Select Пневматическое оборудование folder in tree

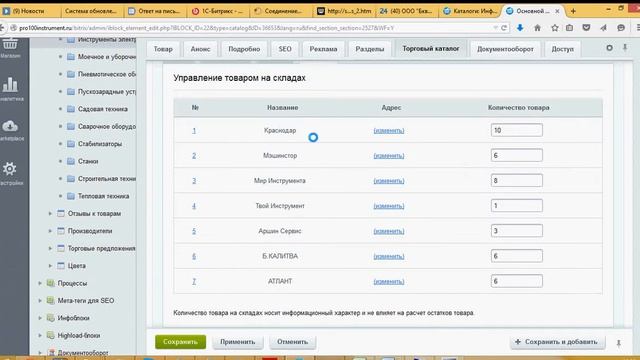coord(107,74)
